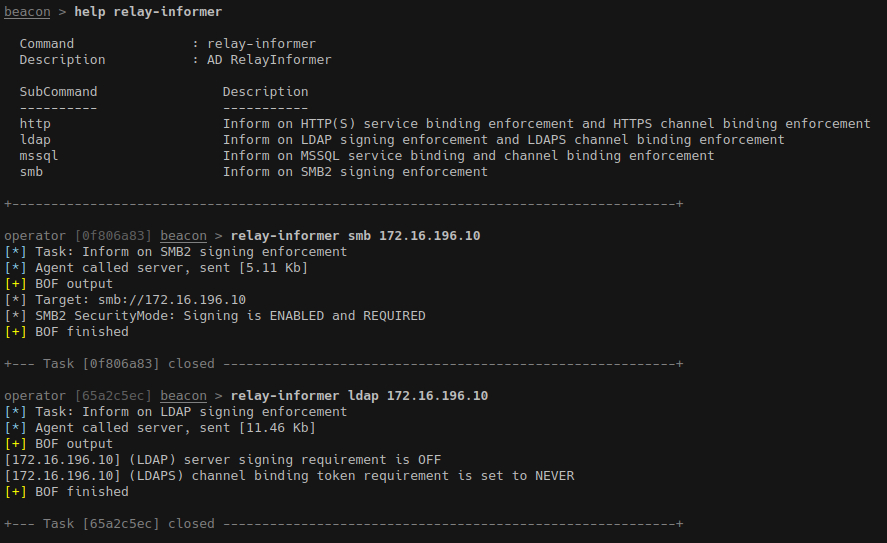Click the beacon link before relay-informer smb command
This screenshot has height=543, width=887.
[183, 236]
